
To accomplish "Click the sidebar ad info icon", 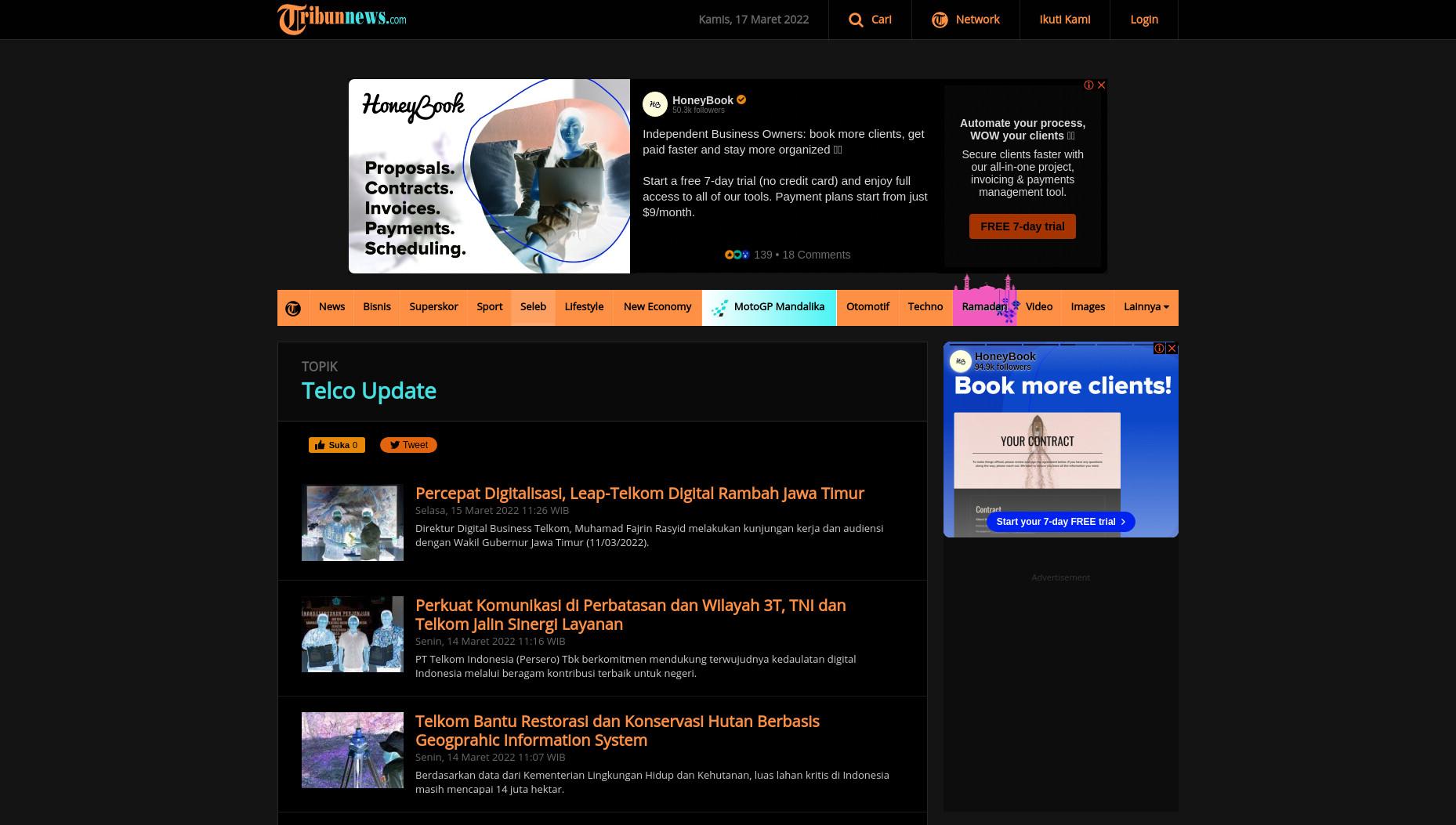I will (x=1159, y=348).
